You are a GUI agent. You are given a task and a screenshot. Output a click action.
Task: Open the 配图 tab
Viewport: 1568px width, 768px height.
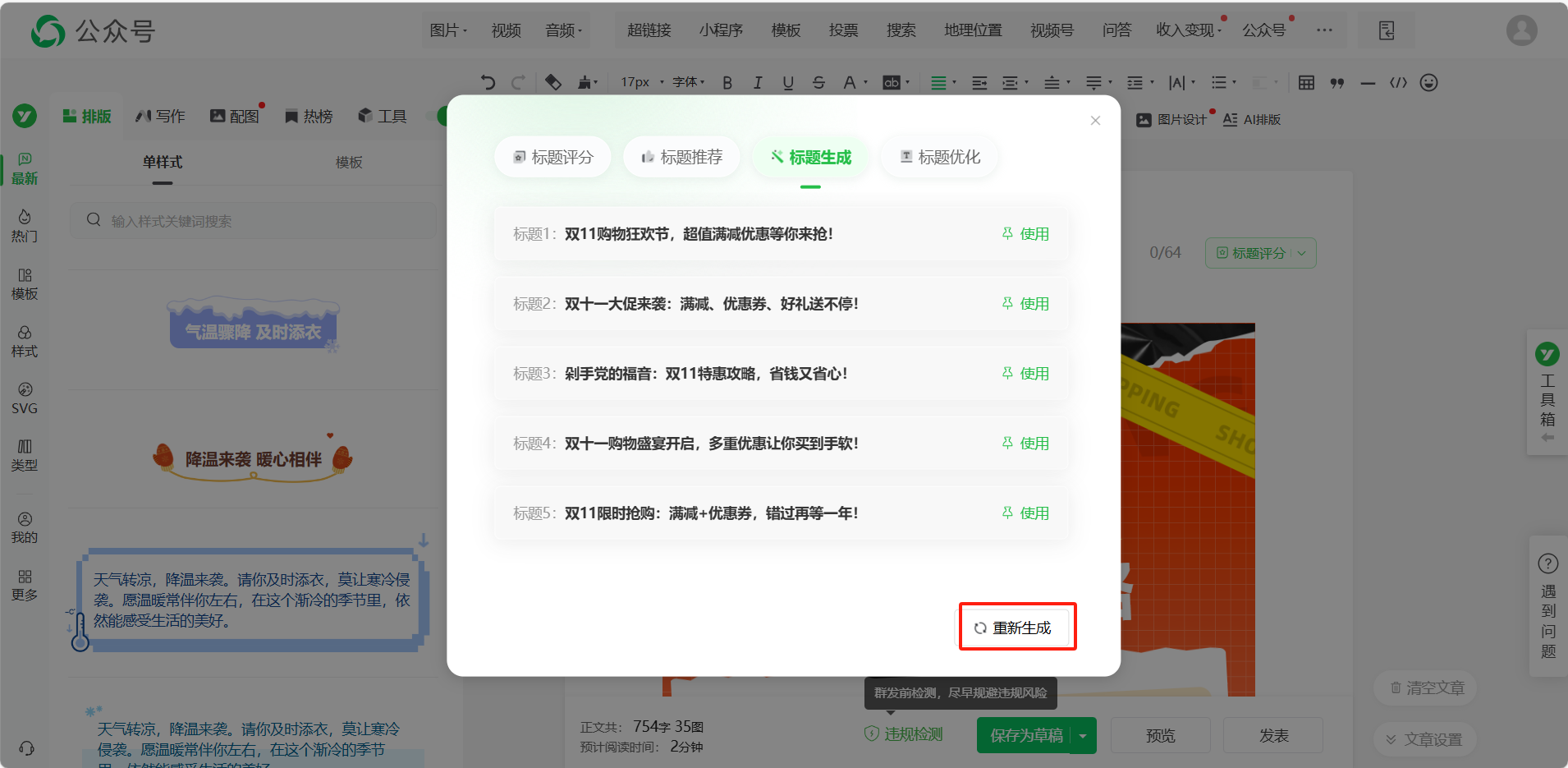235,117
